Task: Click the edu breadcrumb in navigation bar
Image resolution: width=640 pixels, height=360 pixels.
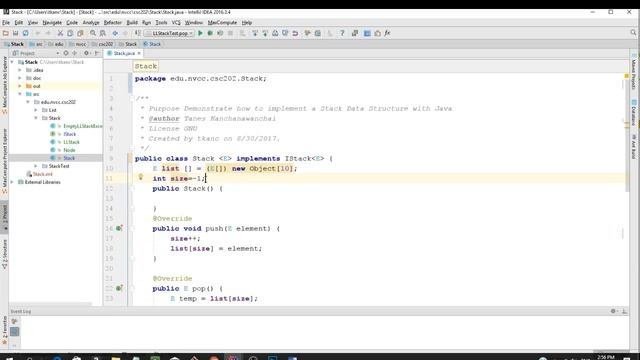Action: pos(56,44)
